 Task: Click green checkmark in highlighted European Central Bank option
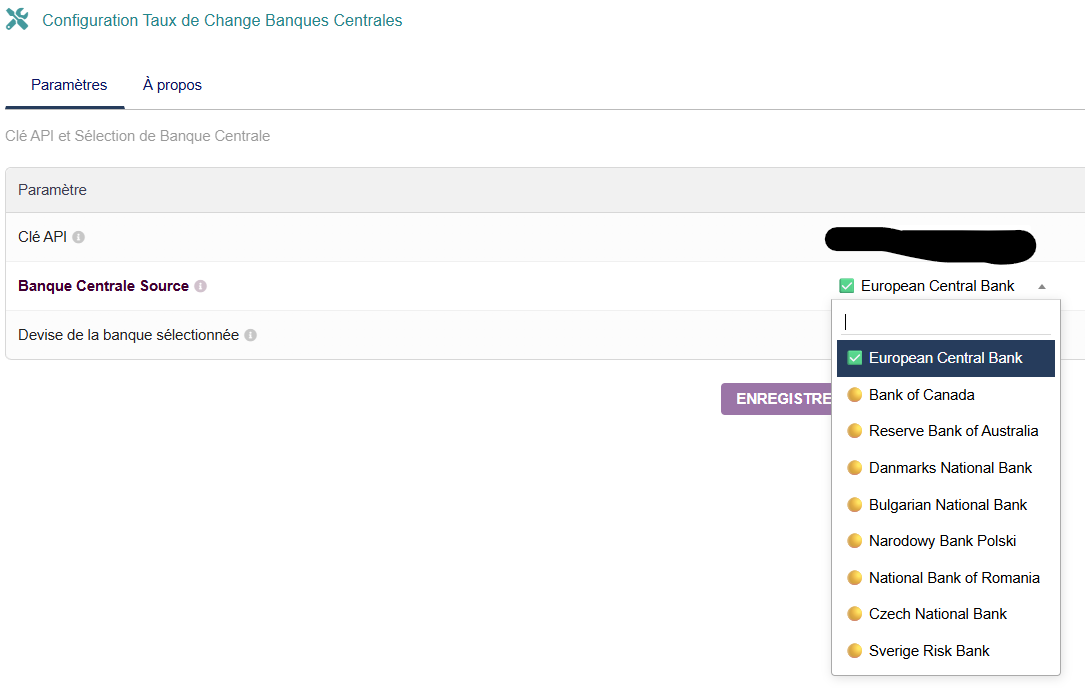point(855,358)
